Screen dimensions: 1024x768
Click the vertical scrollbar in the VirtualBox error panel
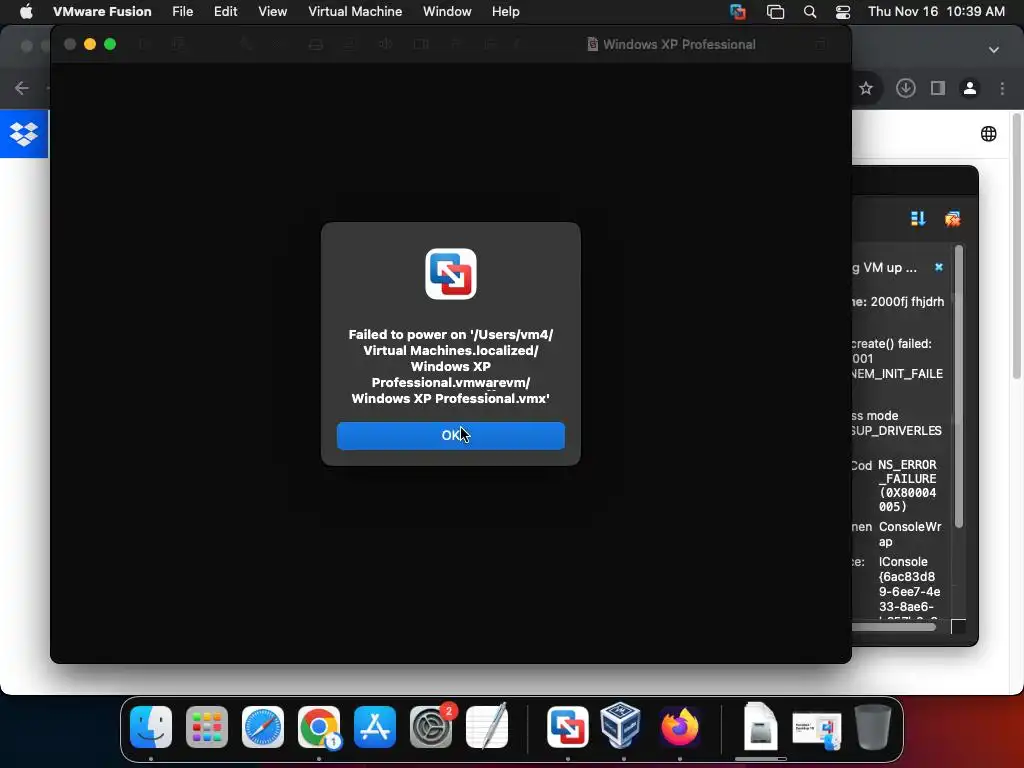958,387
